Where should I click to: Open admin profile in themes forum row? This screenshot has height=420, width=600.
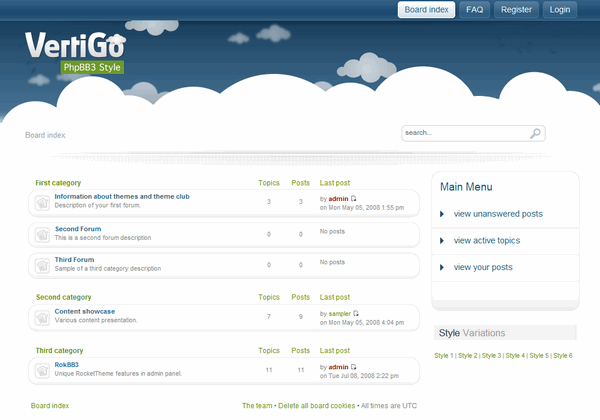[x=338, y=199]
